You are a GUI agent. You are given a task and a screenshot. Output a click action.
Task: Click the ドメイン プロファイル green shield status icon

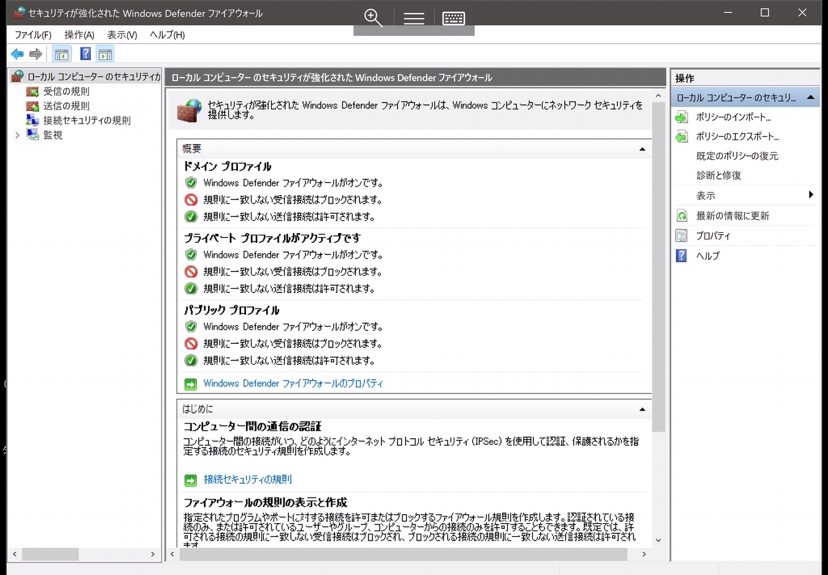click(x=191, y=183)
